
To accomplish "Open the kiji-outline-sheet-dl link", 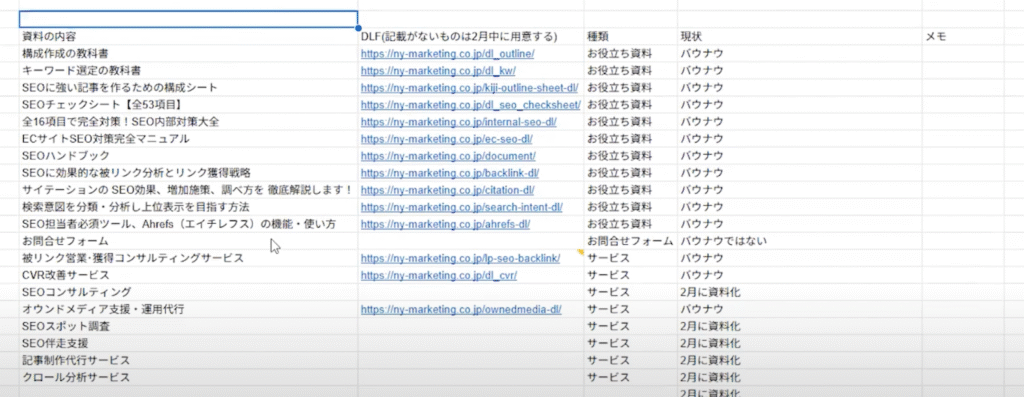I will 469,87.
